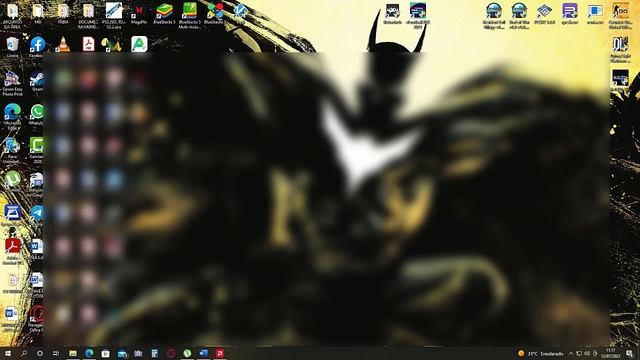Image resolution: width=640 pixels, height=360 pixels.
Task: Launch the WhatsApp desktop shortcut
Action: (37, 113)
